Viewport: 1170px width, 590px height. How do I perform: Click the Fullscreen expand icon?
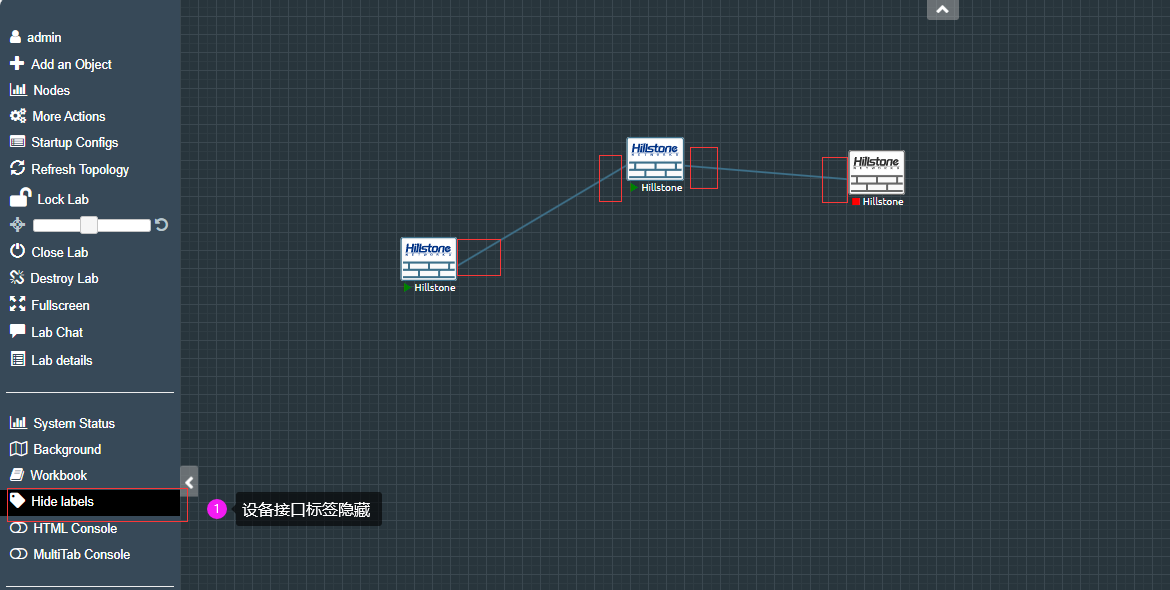[x=17, y=304]
